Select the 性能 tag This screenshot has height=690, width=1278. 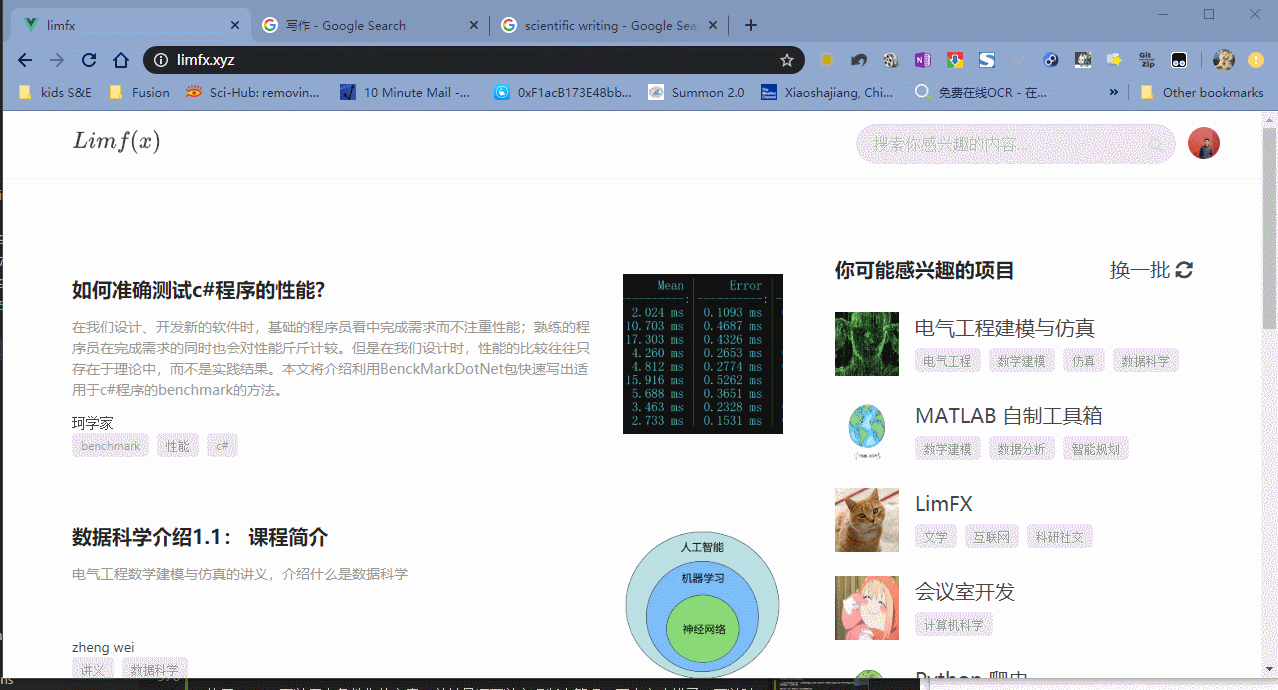[178, 446]
